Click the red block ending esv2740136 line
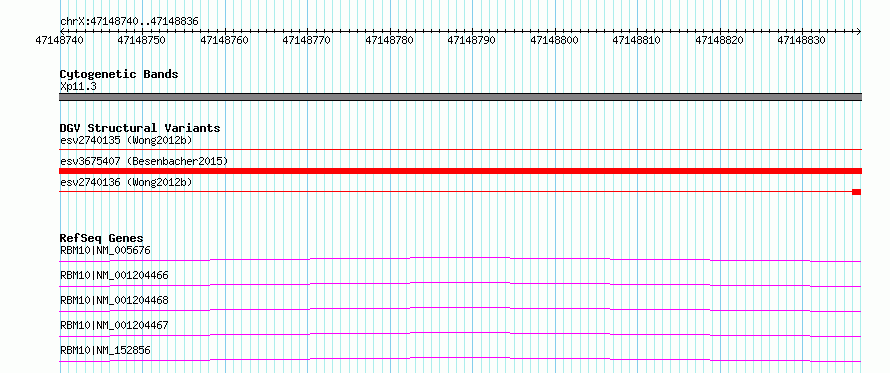This screenshot has height=373, width=890. (857, 192)
